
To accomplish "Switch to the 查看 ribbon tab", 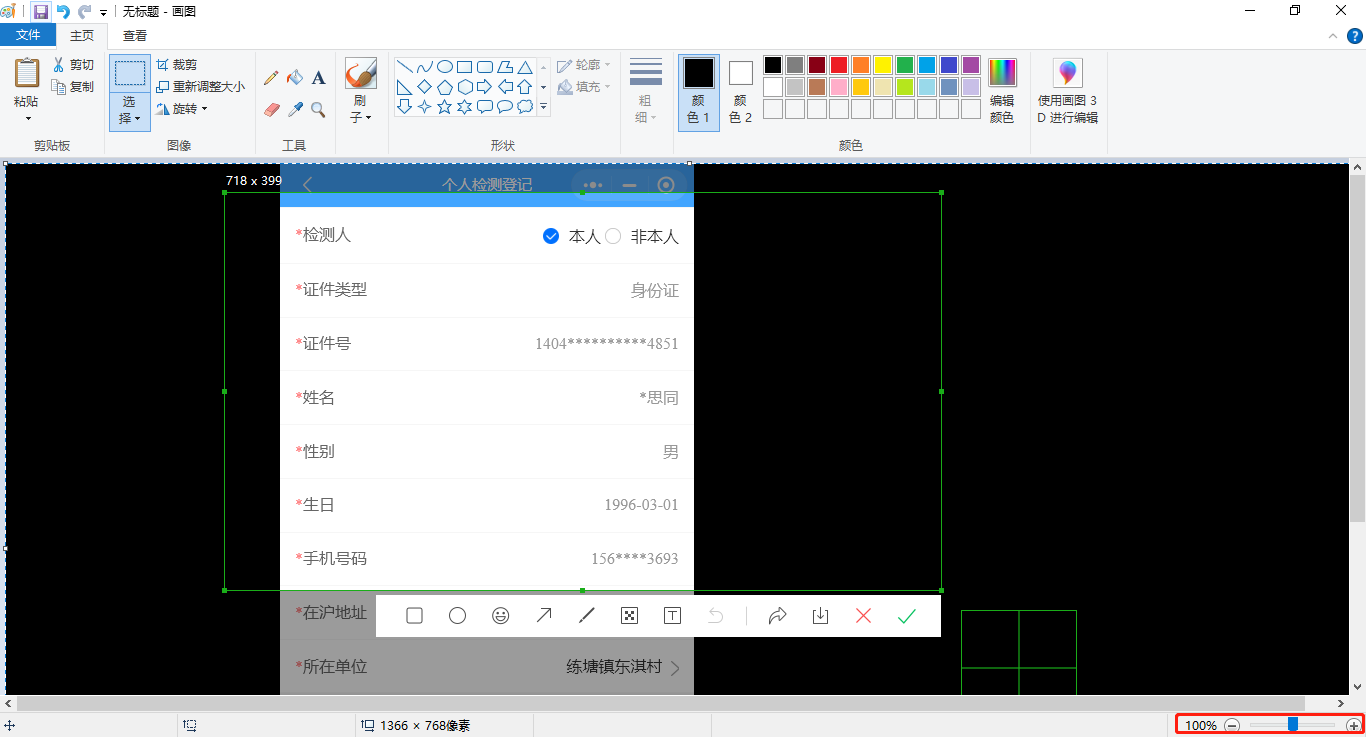I will click(134, 33).
